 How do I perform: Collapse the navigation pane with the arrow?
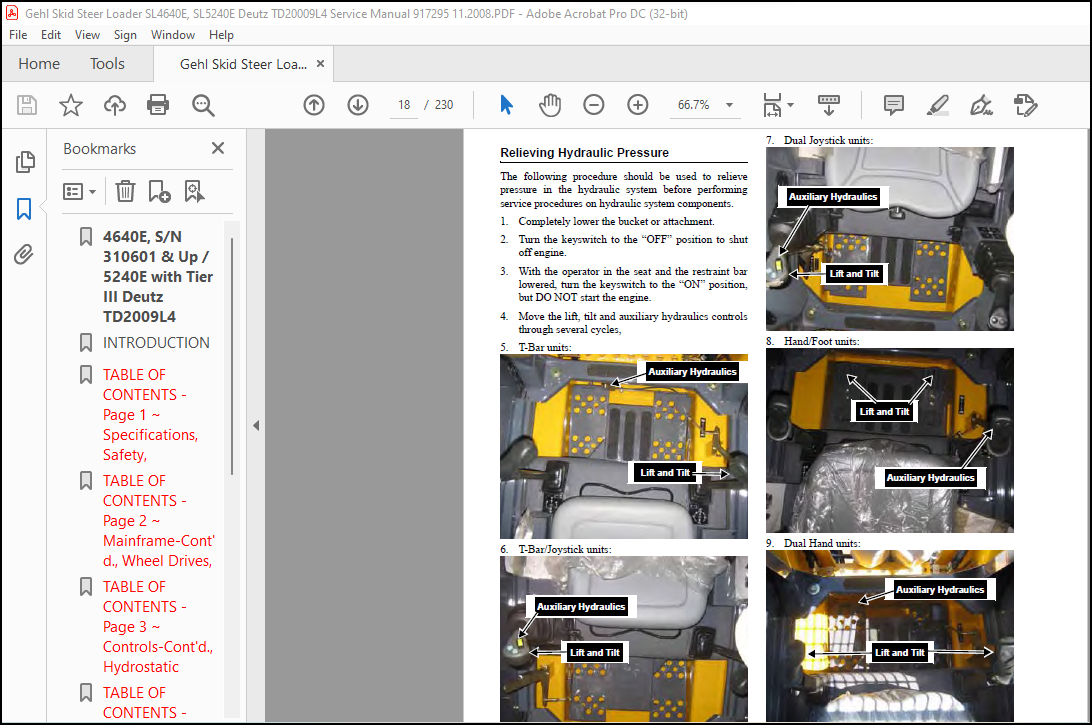256,426
